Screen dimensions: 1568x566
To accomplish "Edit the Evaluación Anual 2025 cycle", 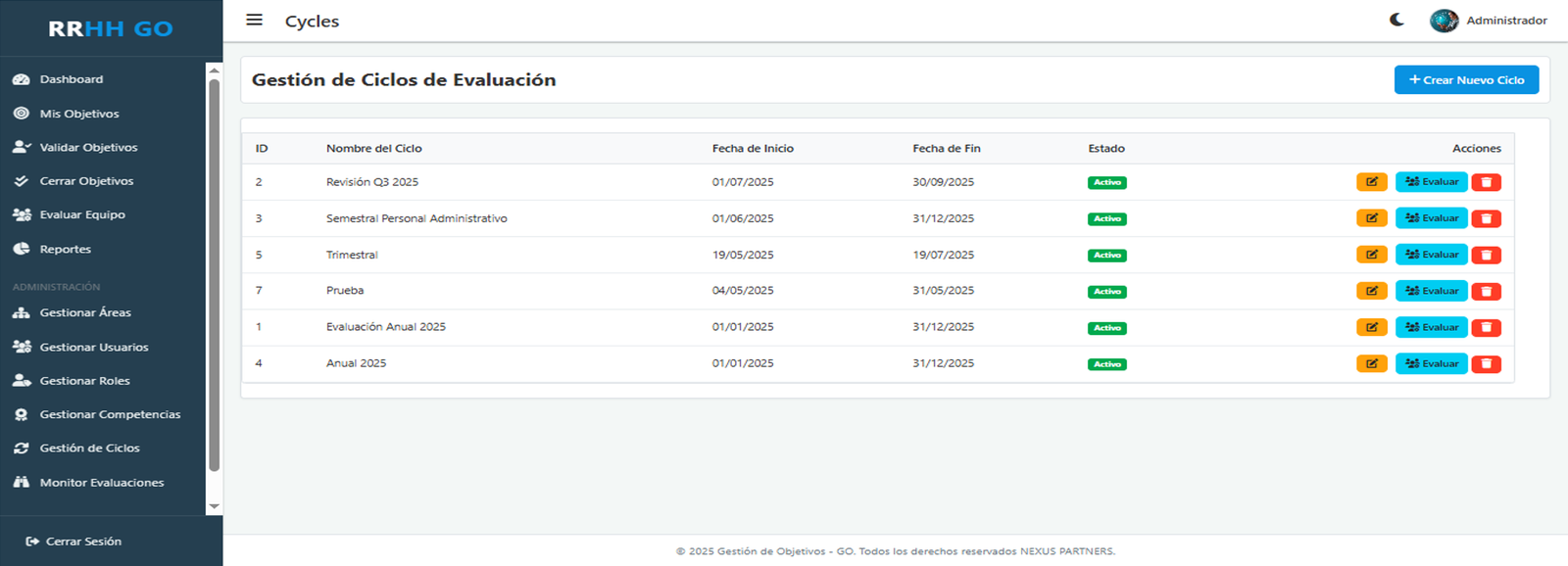I will pyautogui.click(x=1371, y=327).
